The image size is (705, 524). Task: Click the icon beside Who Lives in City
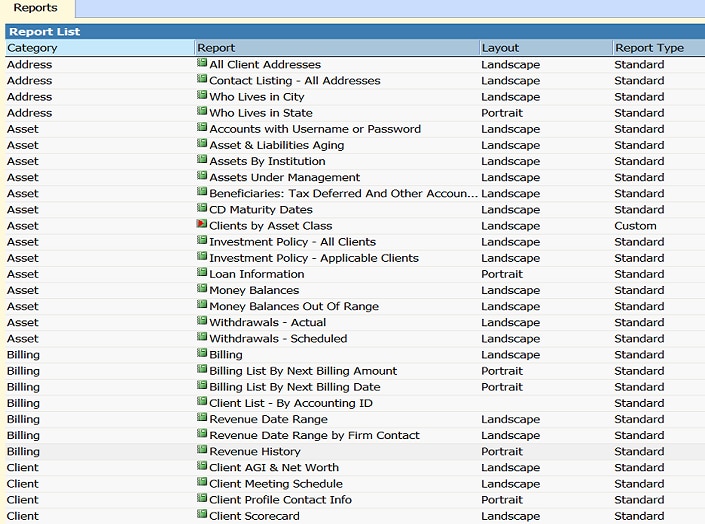(x=202, y=96)
